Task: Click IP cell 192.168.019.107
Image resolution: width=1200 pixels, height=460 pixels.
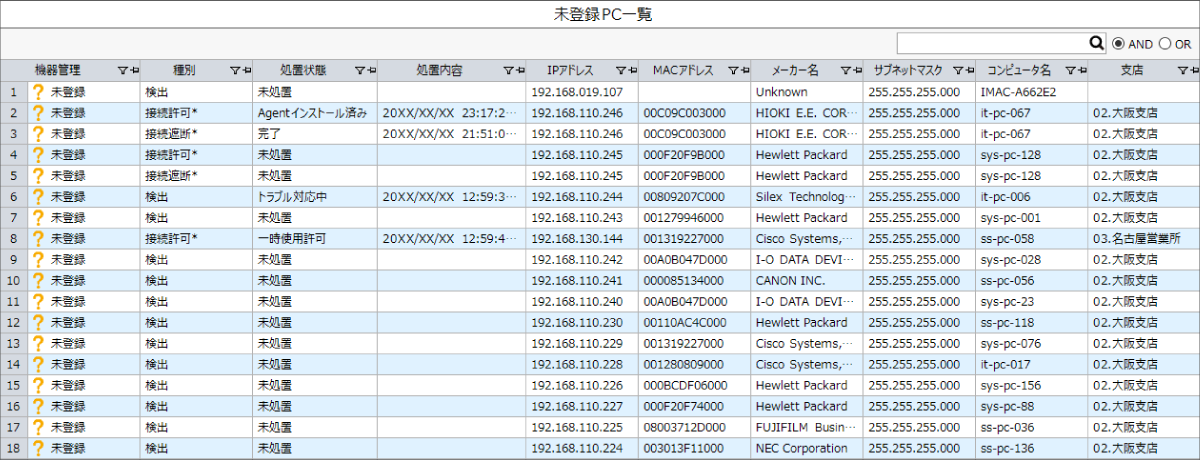Action: [582, 91]
